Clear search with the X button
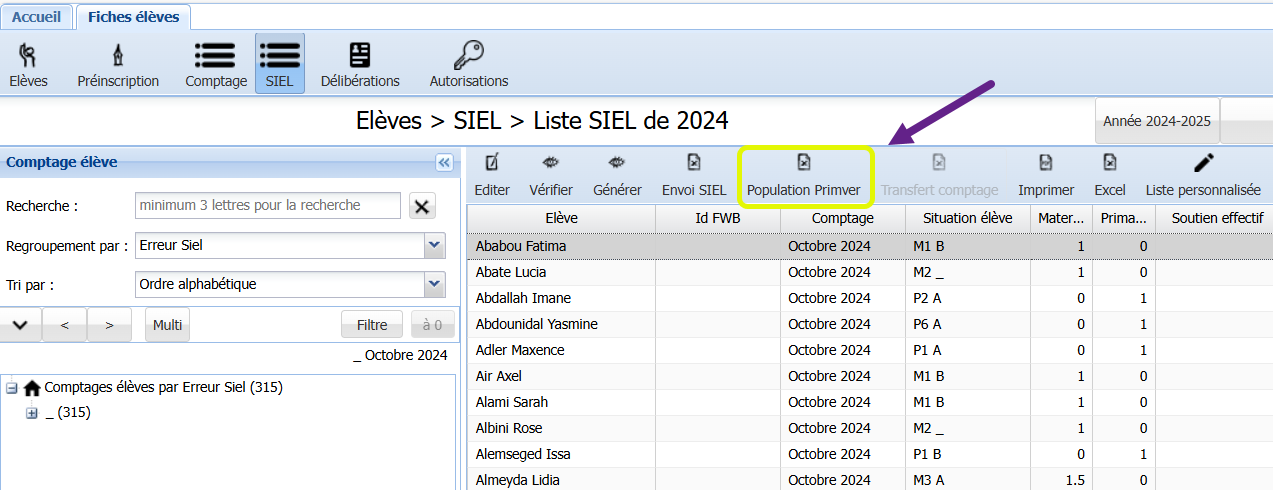The image size is (1273, 490). (x=422, y=206)
